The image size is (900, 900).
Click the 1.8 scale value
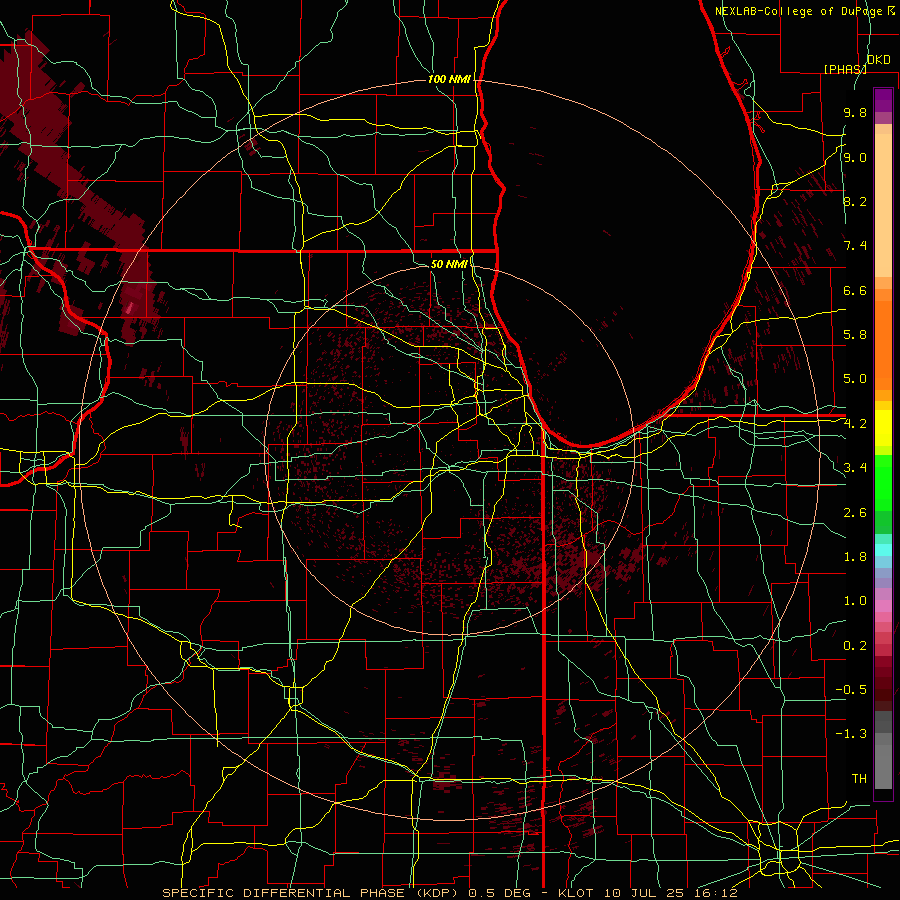855,557
